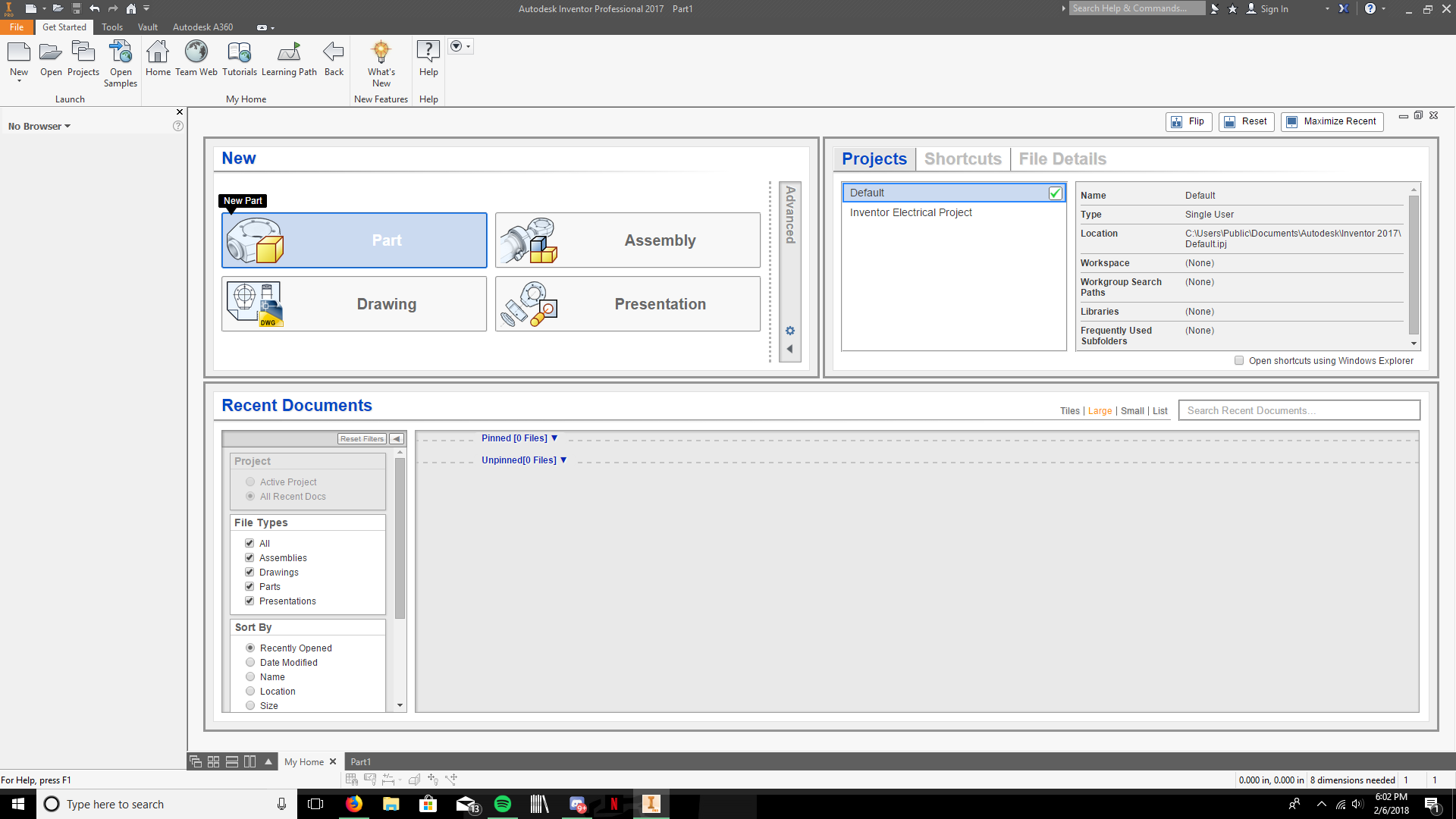Expand the Unpinned files section
1456x819 pixels.
tap(524, 460)
